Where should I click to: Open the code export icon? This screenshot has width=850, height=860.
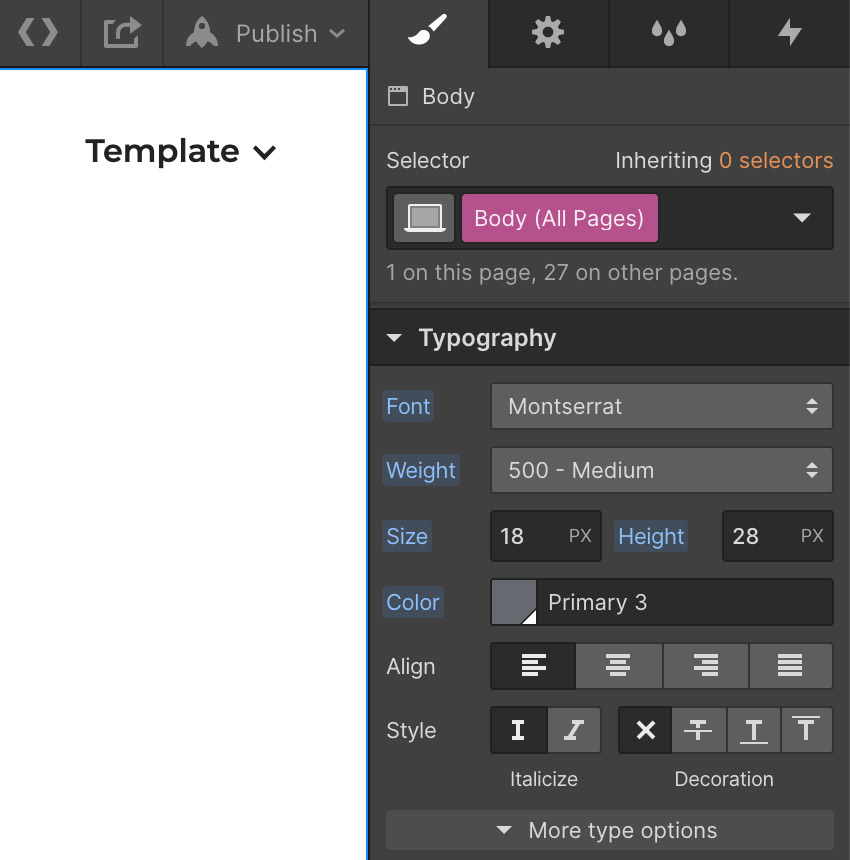pyautogui.click(x=38, y=33)
